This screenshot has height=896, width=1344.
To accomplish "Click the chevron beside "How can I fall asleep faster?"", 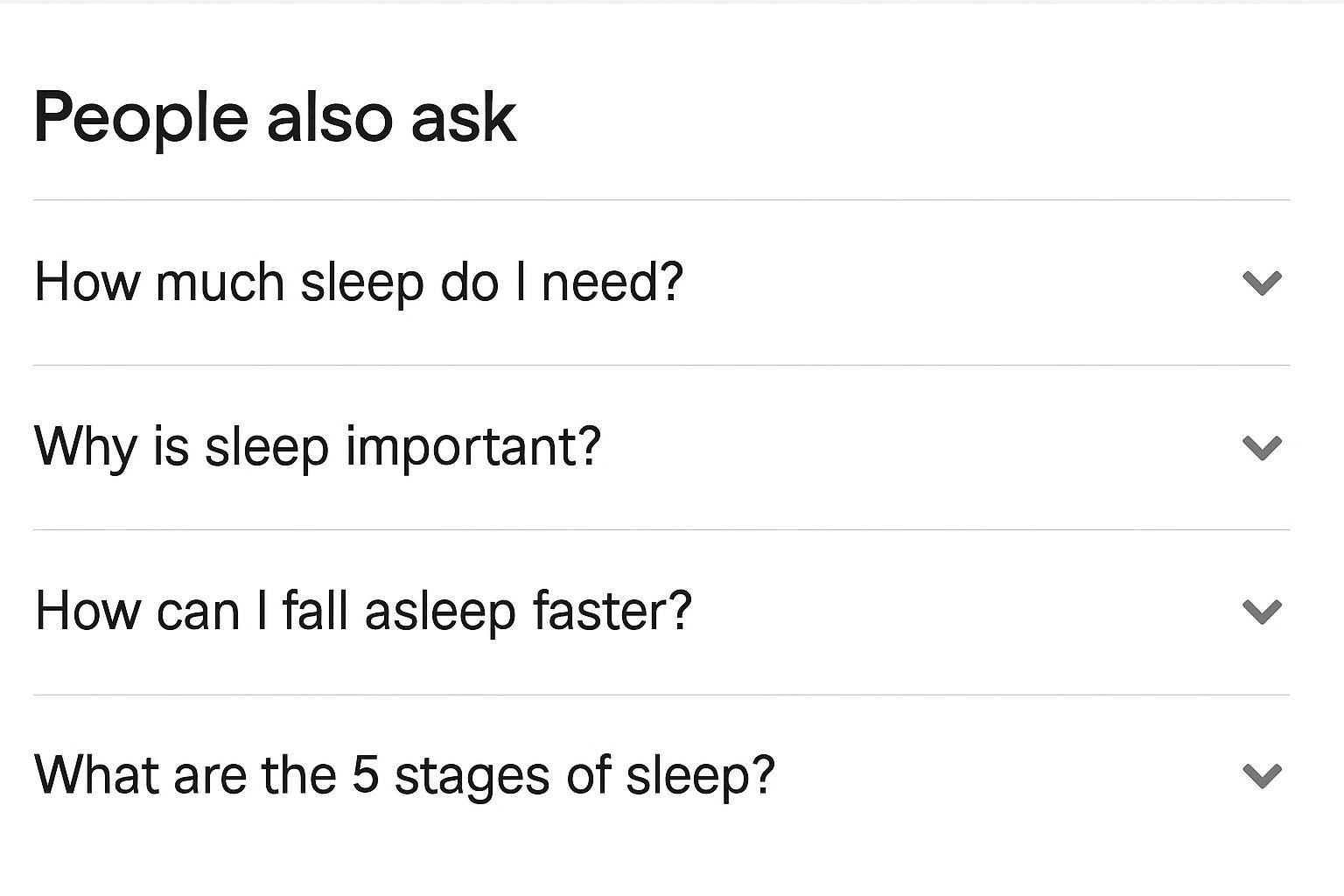I will point(1262,612).
